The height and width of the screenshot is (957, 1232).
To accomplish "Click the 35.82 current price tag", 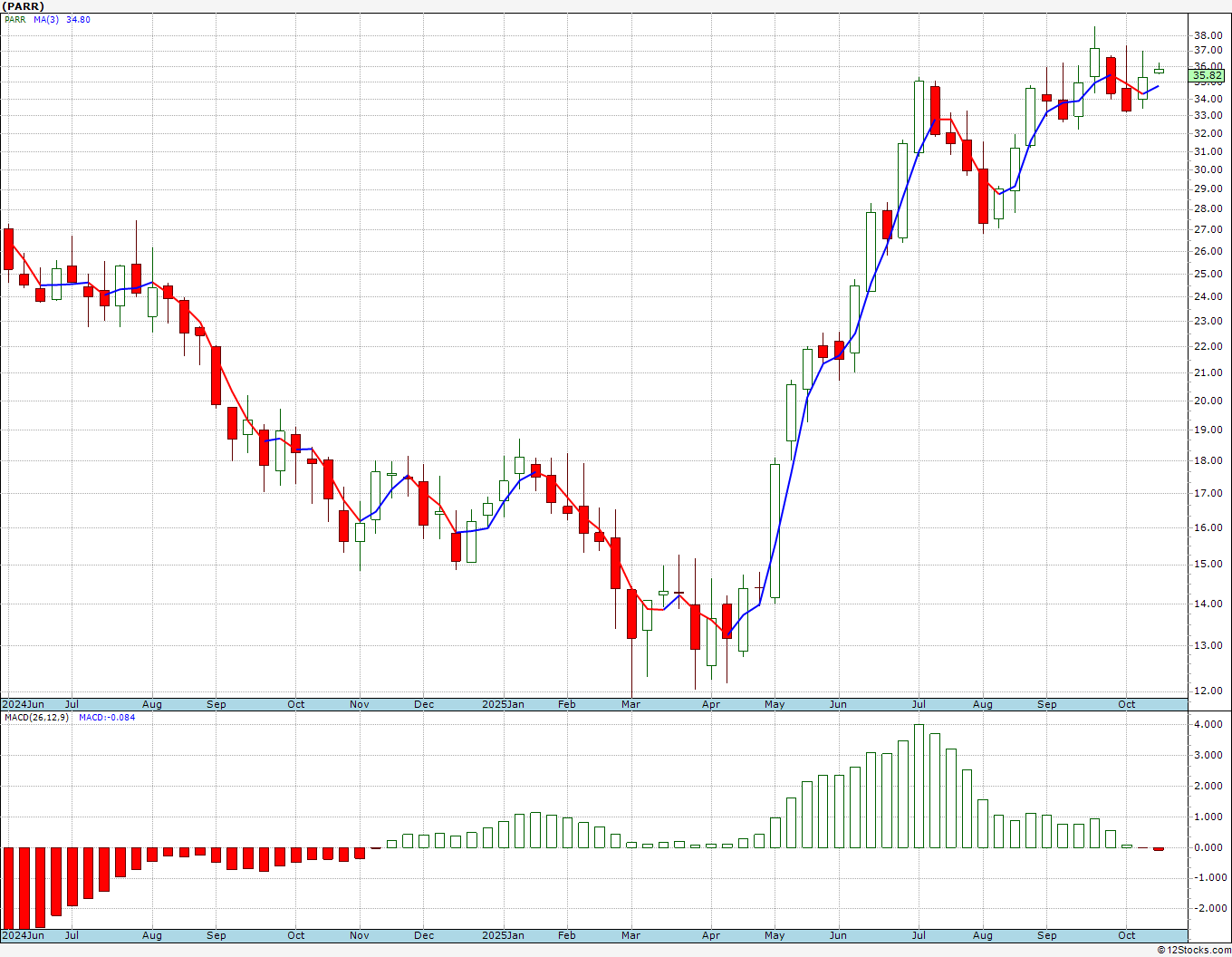I will [x=1208, y=76].
